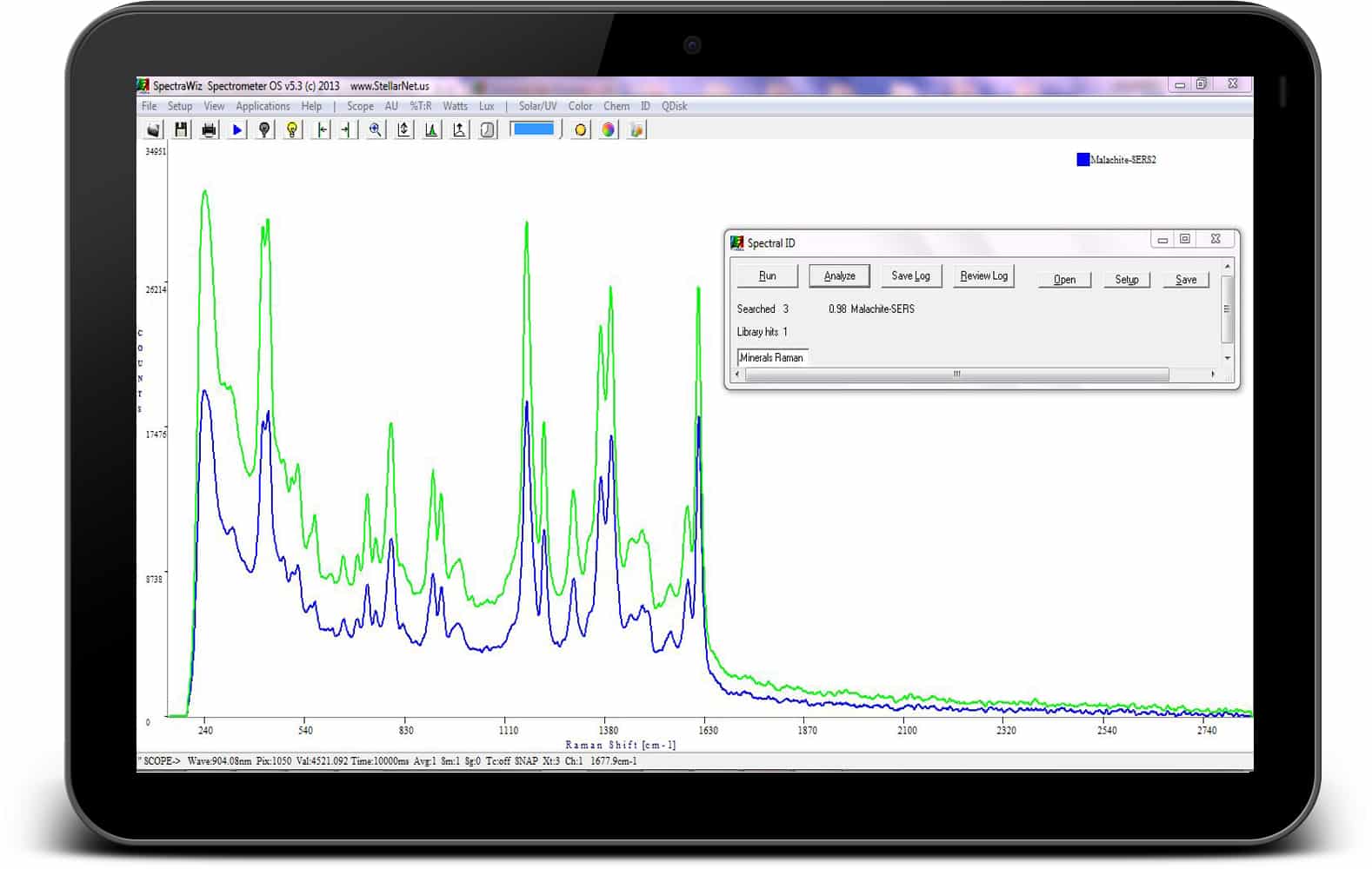Click the left cursor marker icon

pyautogui.click(x=322, y=129)
